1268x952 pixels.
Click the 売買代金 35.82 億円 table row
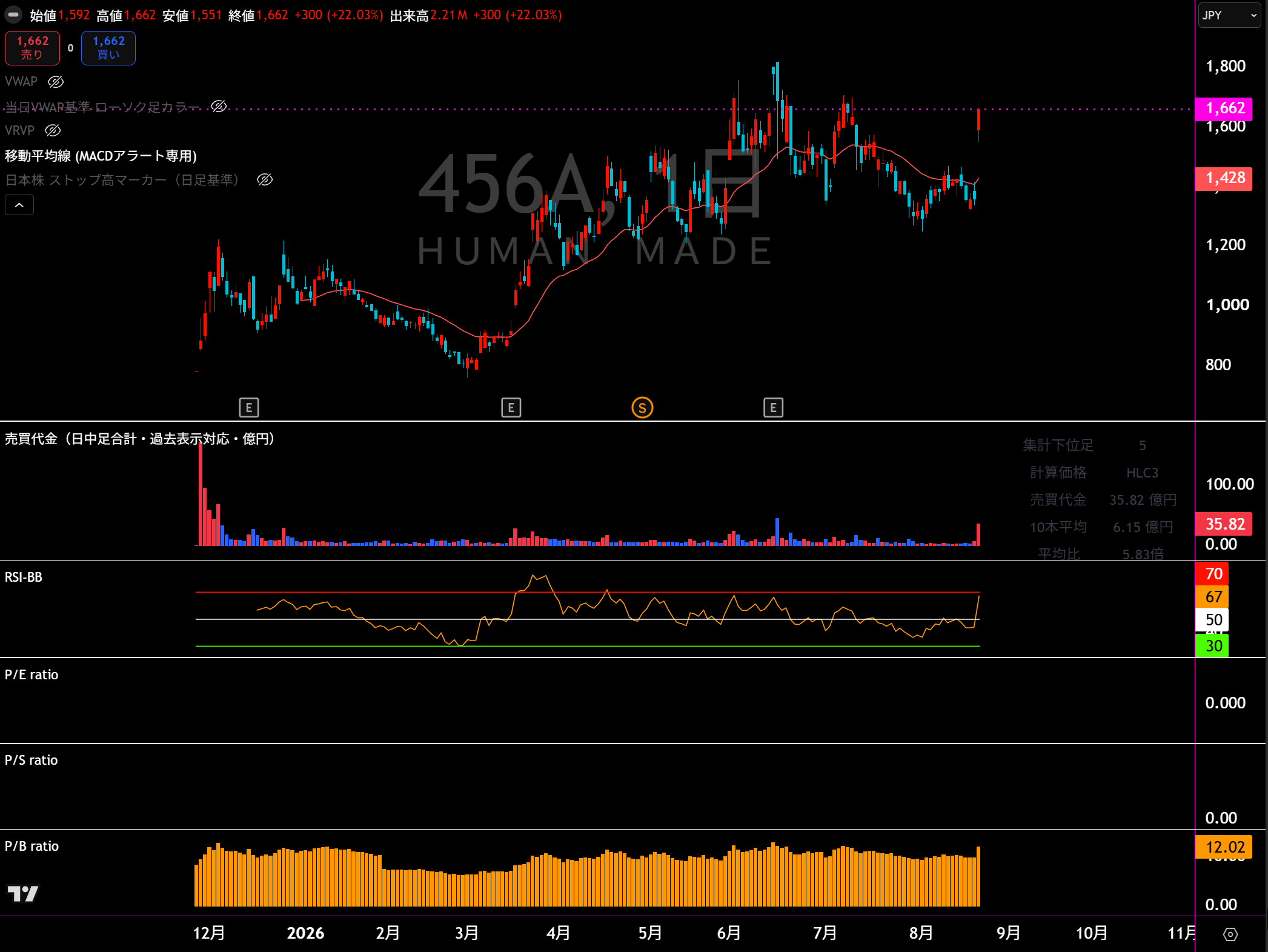(1101, 500)
